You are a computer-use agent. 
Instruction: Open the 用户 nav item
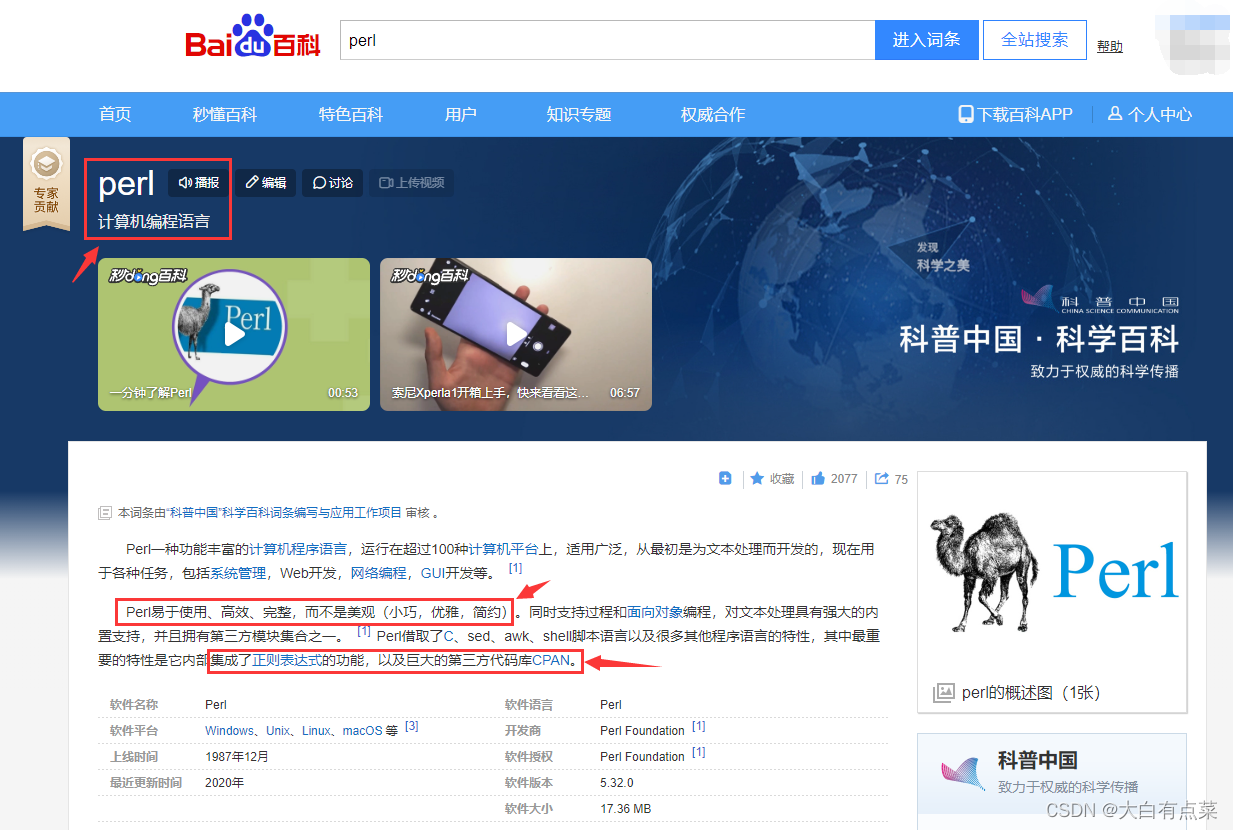coord(460,114)
